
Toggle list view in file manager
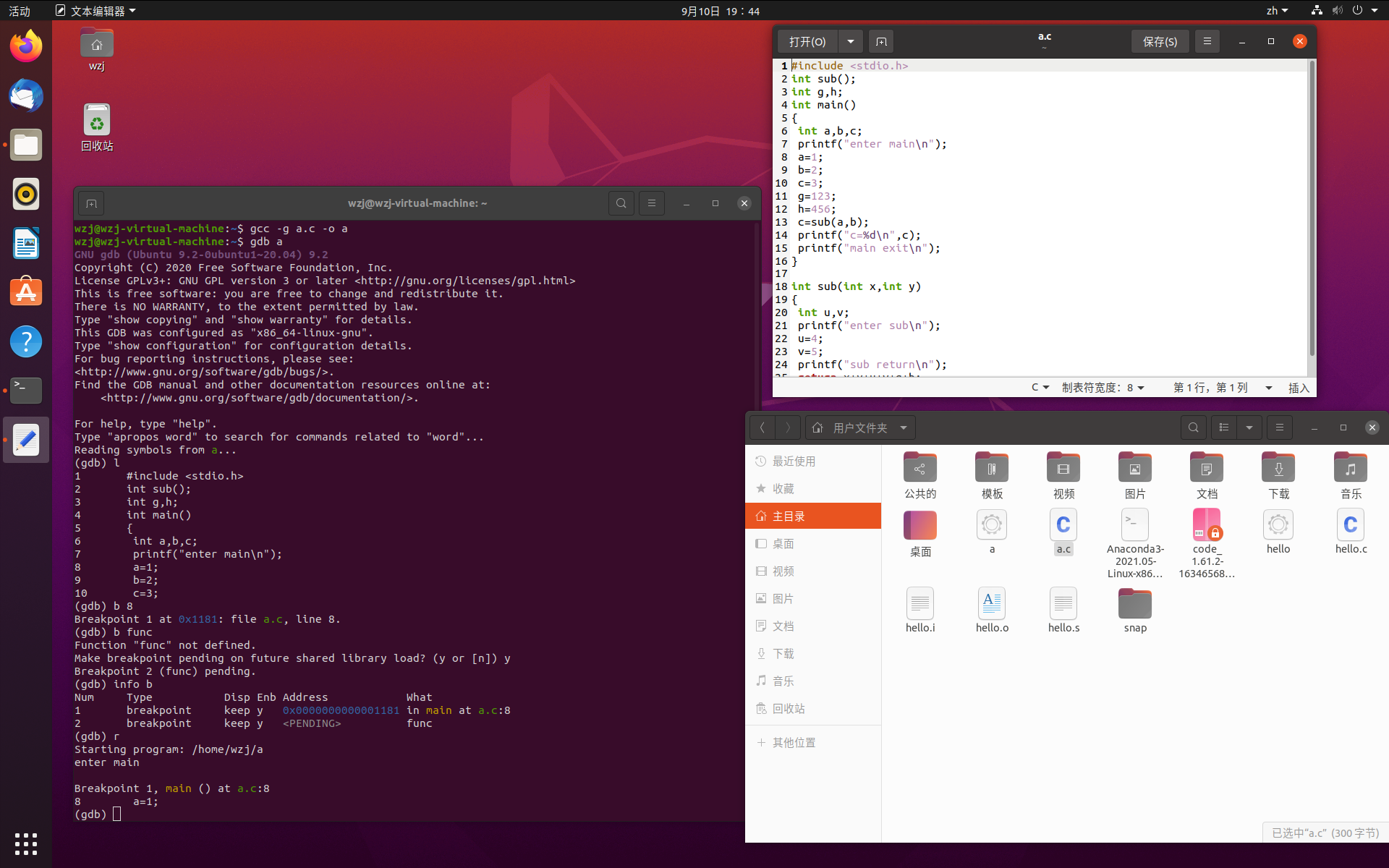(x=1224, y=427)
